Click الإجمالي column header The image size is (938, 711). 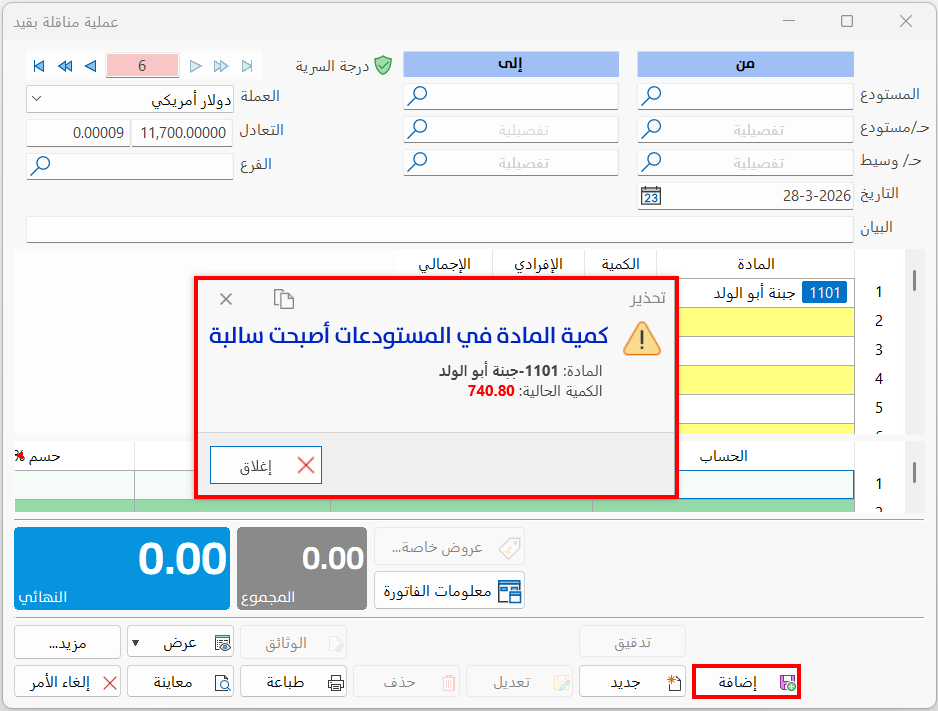(444, 264)
